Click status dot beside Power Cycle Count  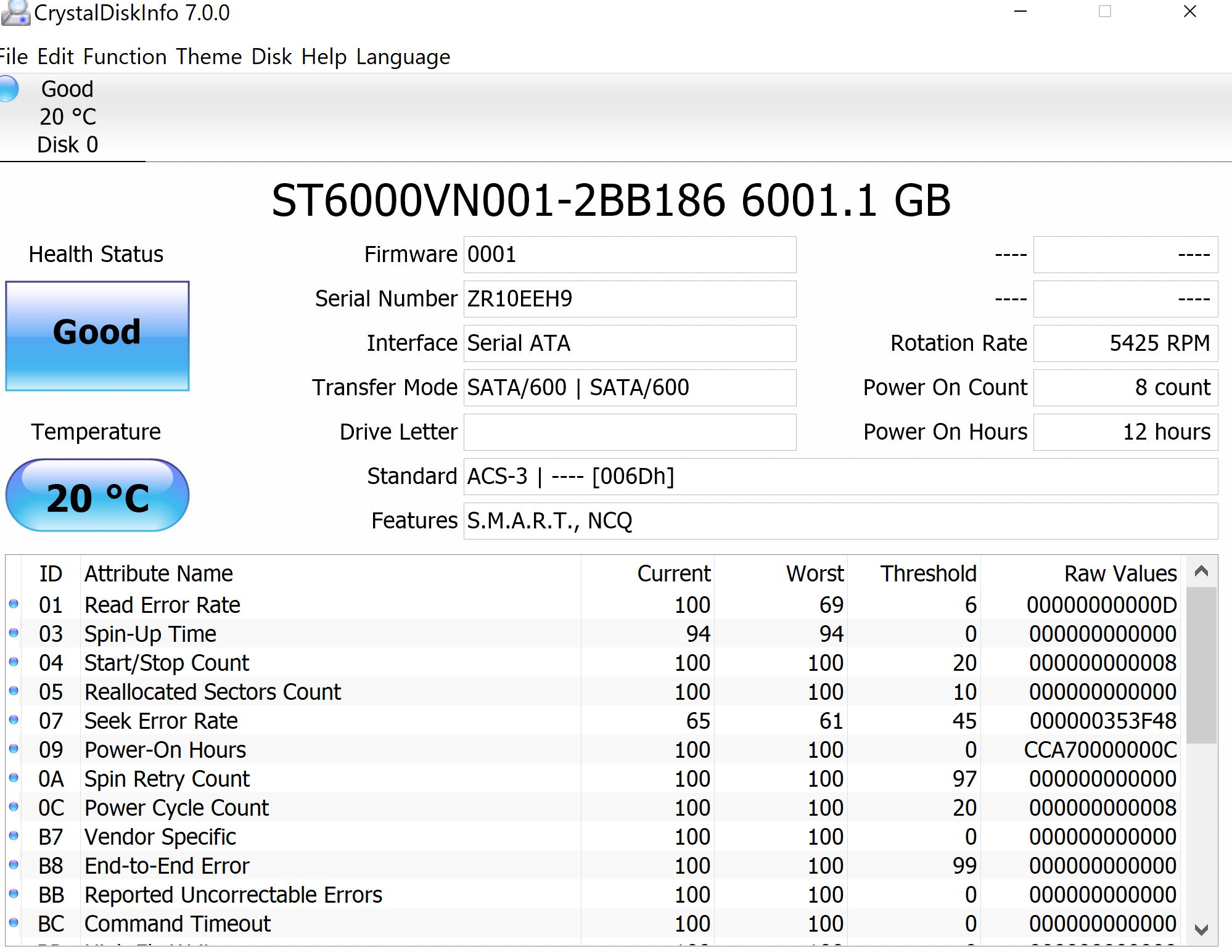pyautogui.click(x=14, y=806)
